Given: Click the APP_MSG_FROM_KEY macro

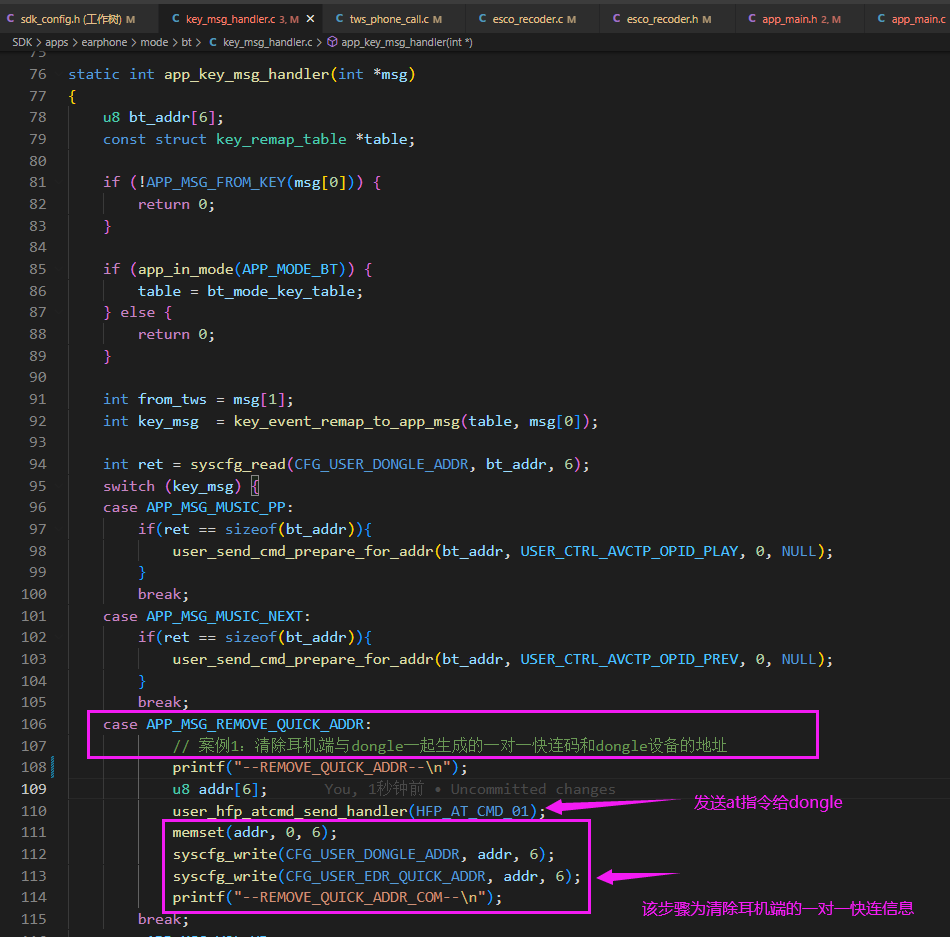Looking at the screenshot, I should (216, 182).
